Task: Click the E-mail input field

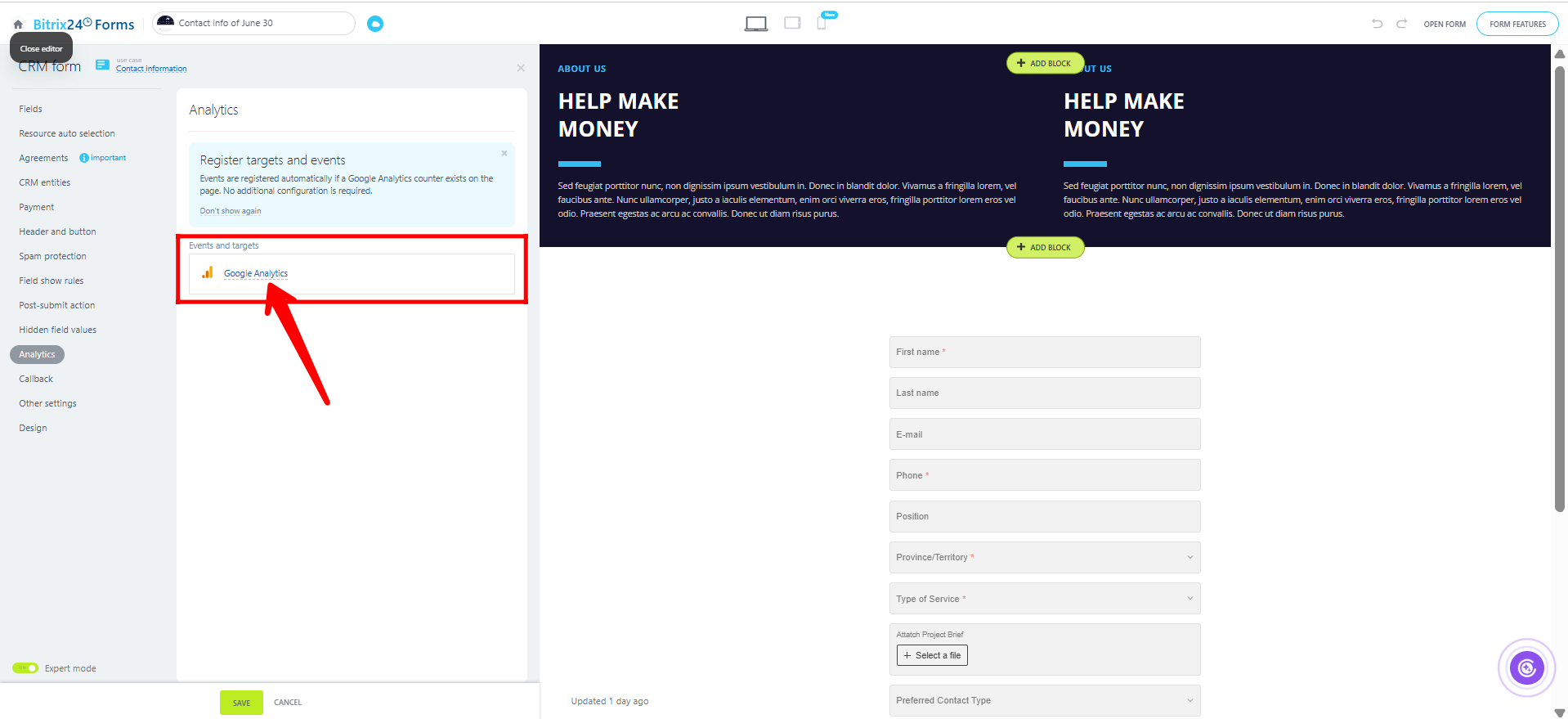Action: pos(1045,434)
